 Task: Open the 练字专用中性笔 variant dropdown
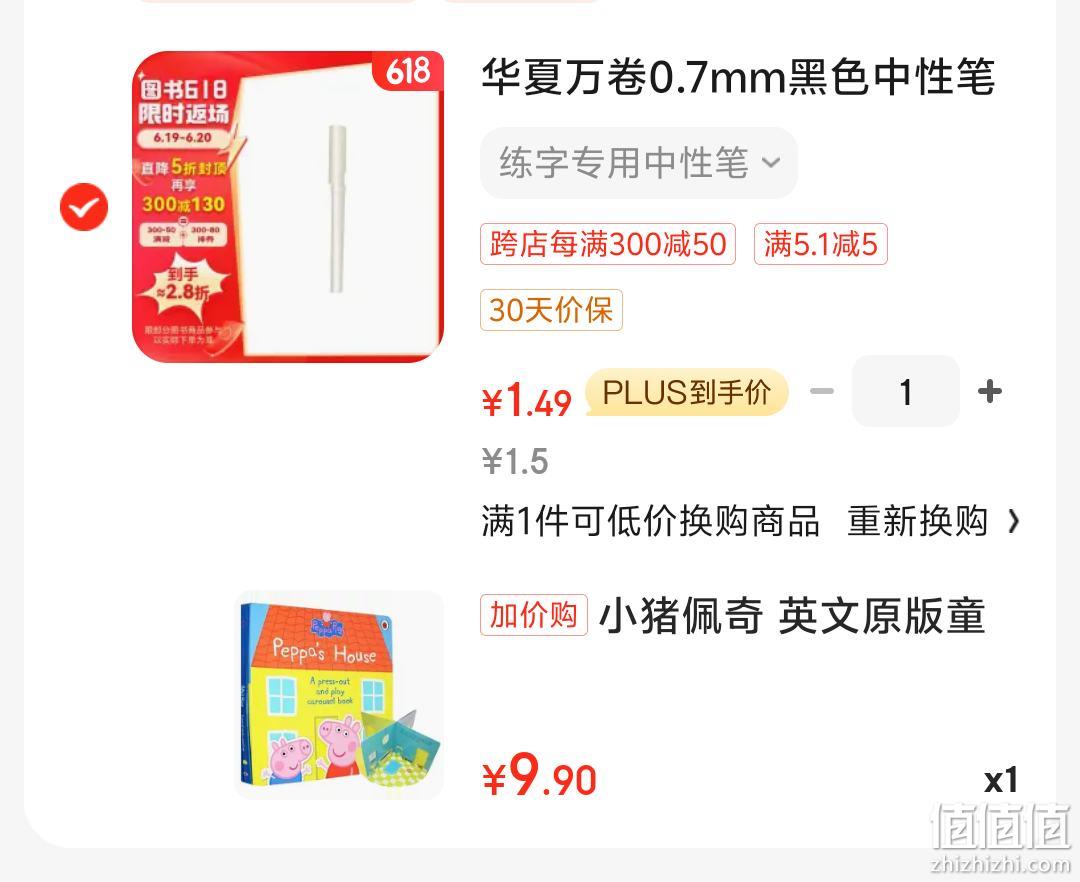[x=638, y=162]
